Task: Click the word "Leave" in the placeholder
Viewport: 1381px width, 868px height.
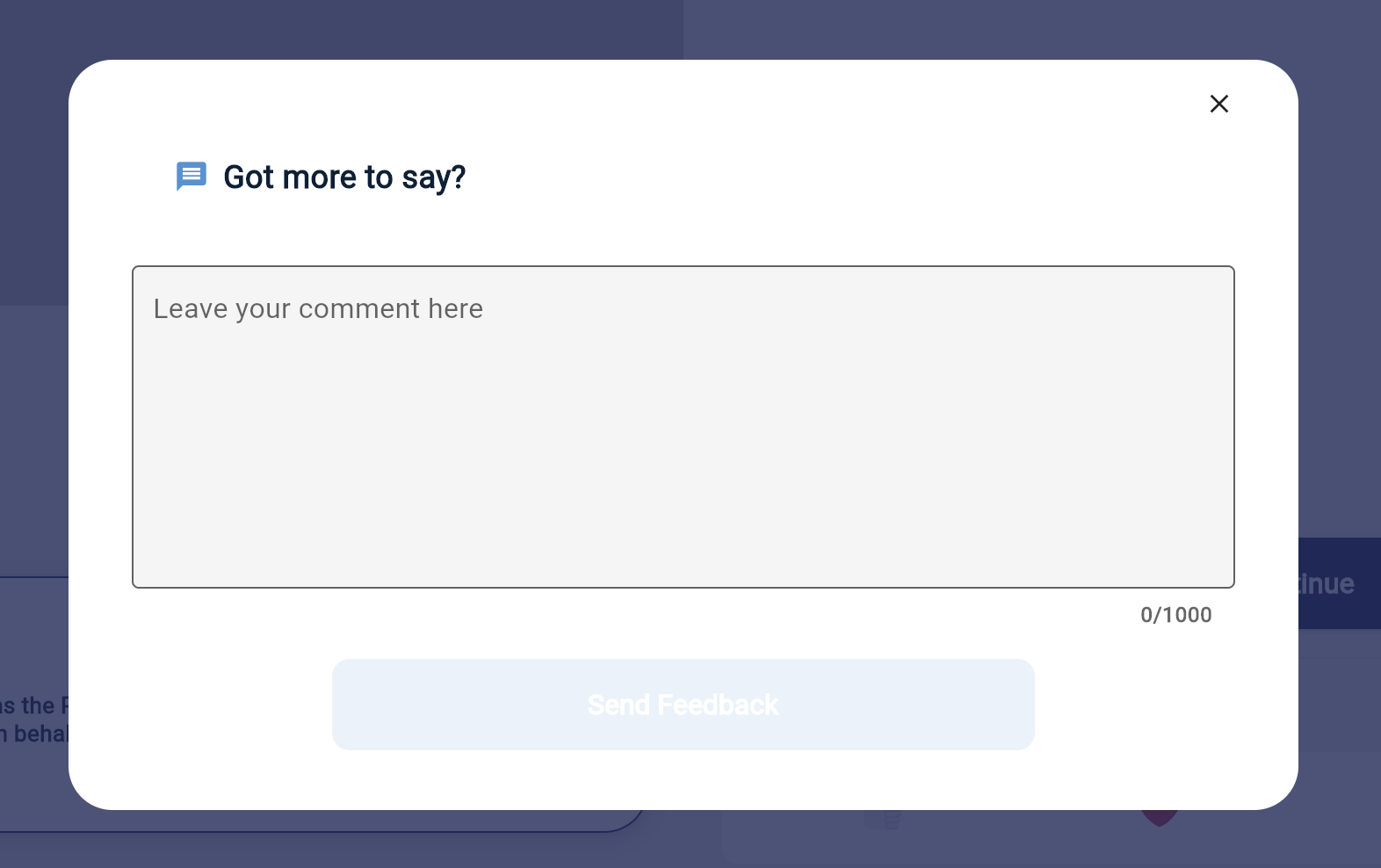Action: (x=191, y=309)
